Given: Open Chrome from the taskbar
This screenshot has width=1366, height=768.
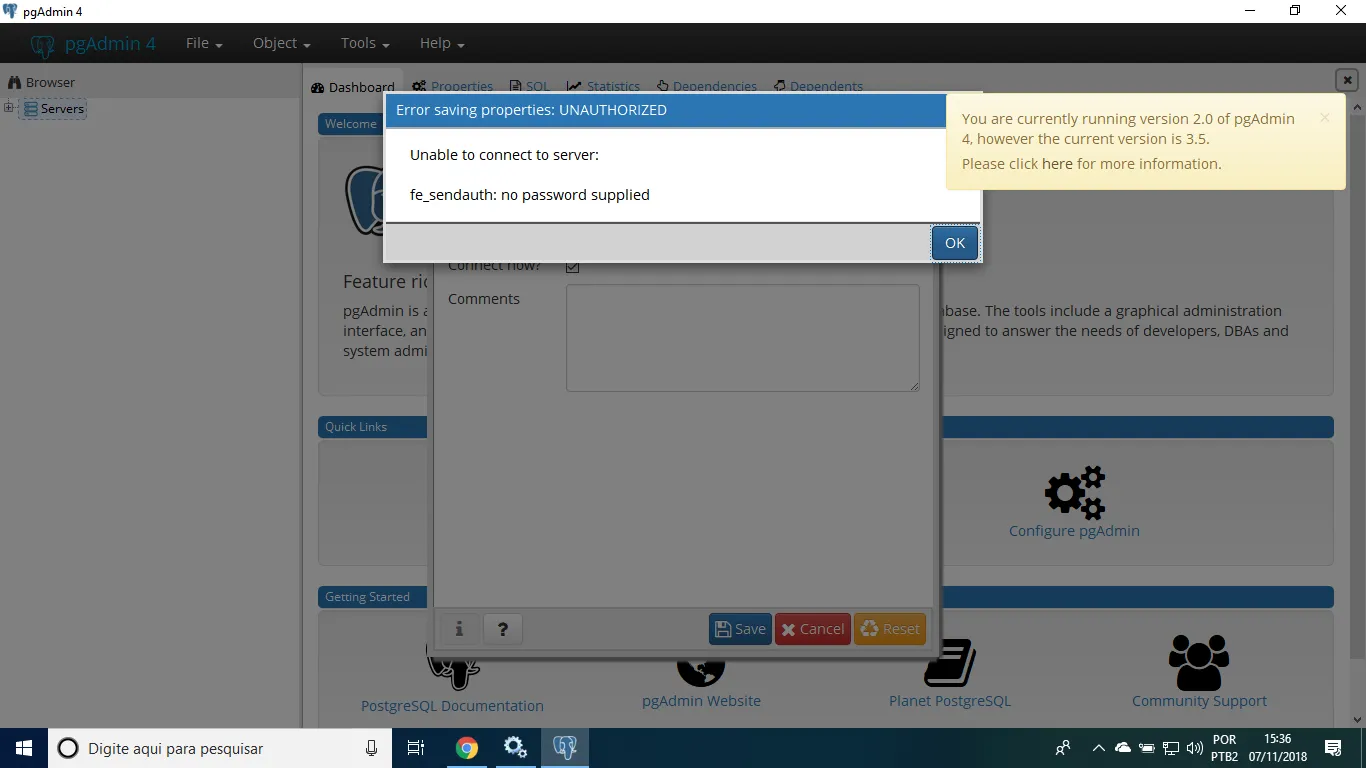Looking at the screenshot, I should pyautogui.click(x=466, y=748).
